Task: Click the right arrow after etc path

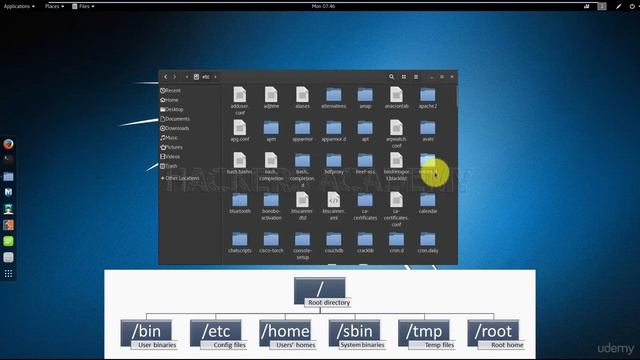Action: [x=215, y=77]
